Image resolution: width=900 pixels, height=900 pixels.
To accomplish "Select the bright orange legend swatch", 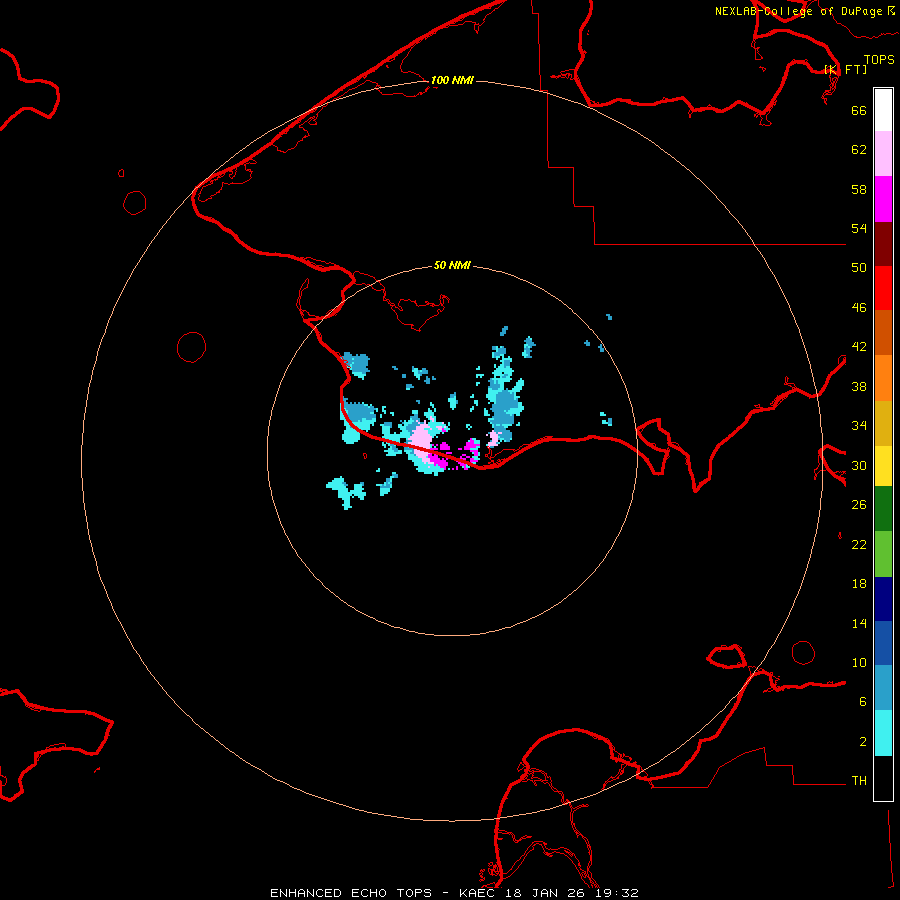I will coord(883,378).
